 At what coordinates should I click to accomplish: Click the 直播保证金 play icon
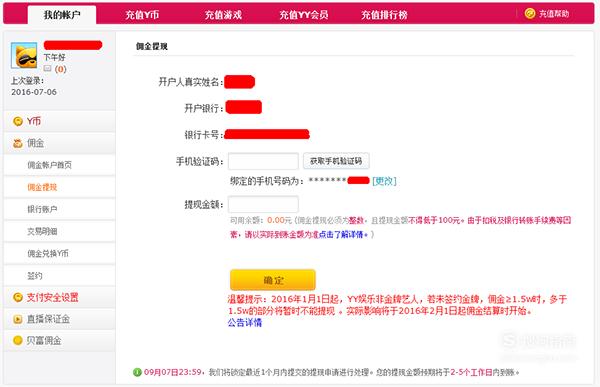click(x=18, y=319)
